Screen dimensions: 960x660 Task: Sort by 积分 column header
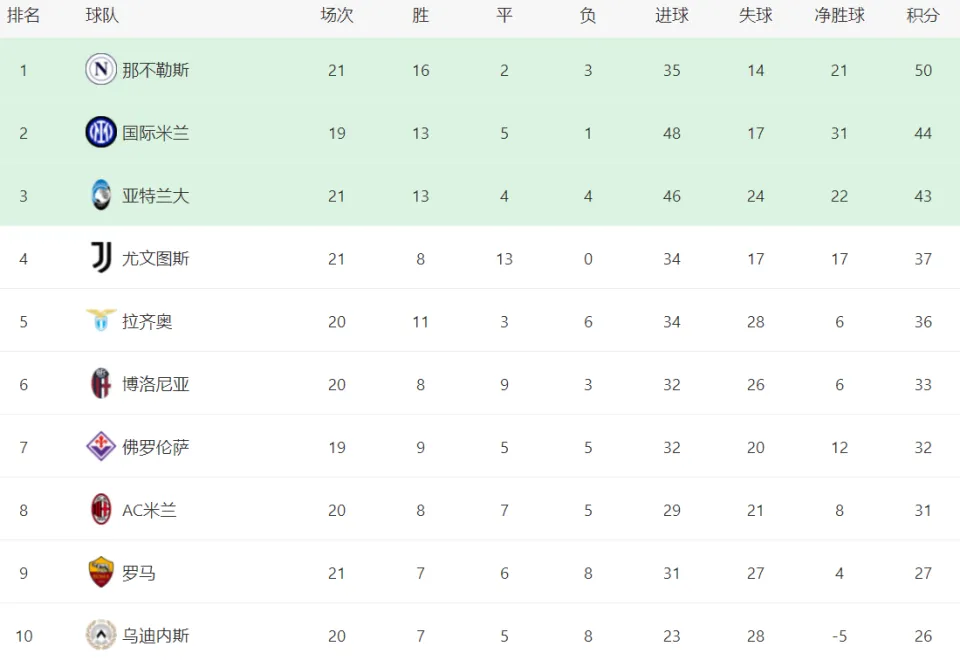[923, 15]
